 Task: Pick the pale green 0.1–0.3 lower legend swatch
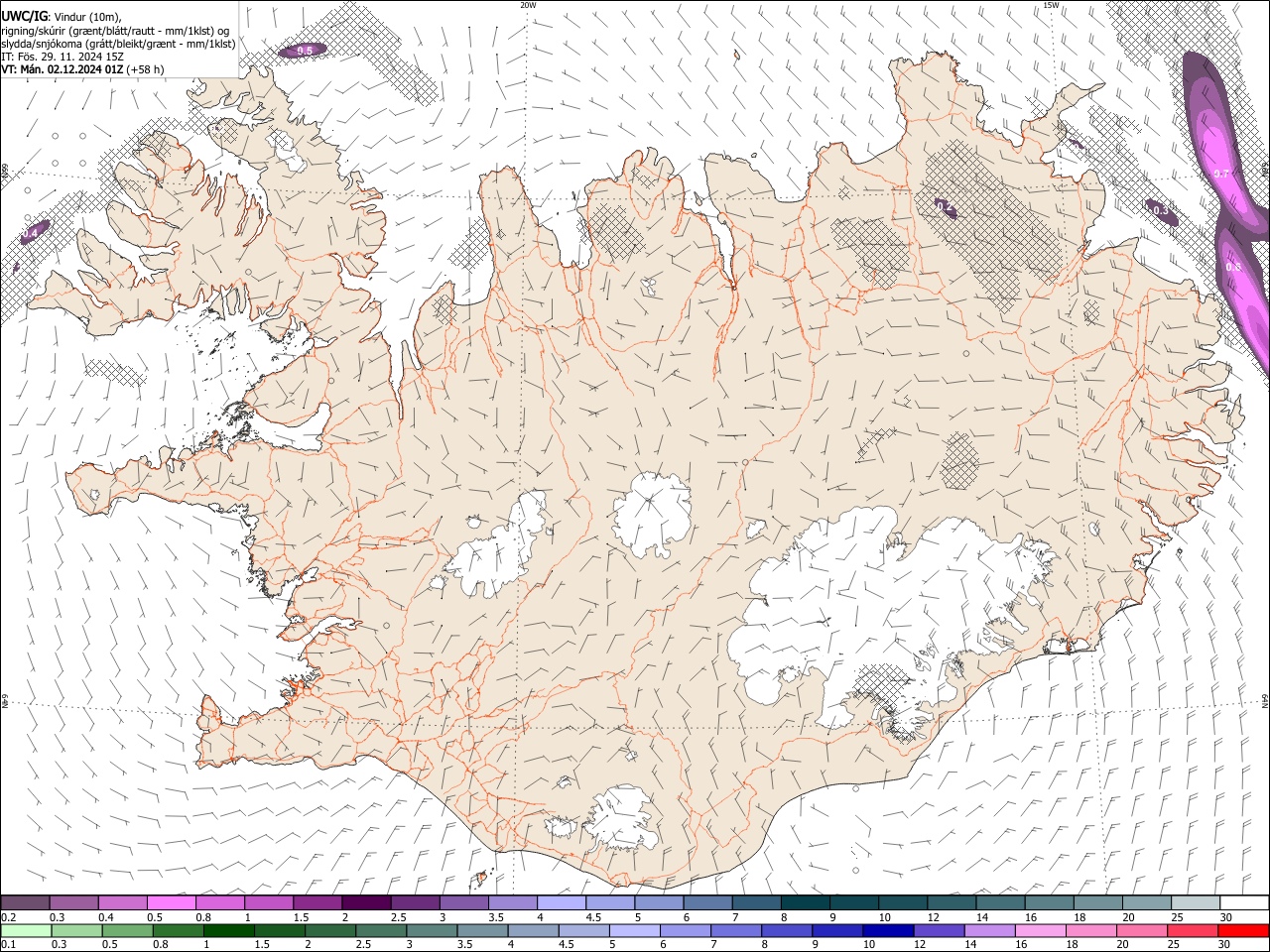click(27, 930)
